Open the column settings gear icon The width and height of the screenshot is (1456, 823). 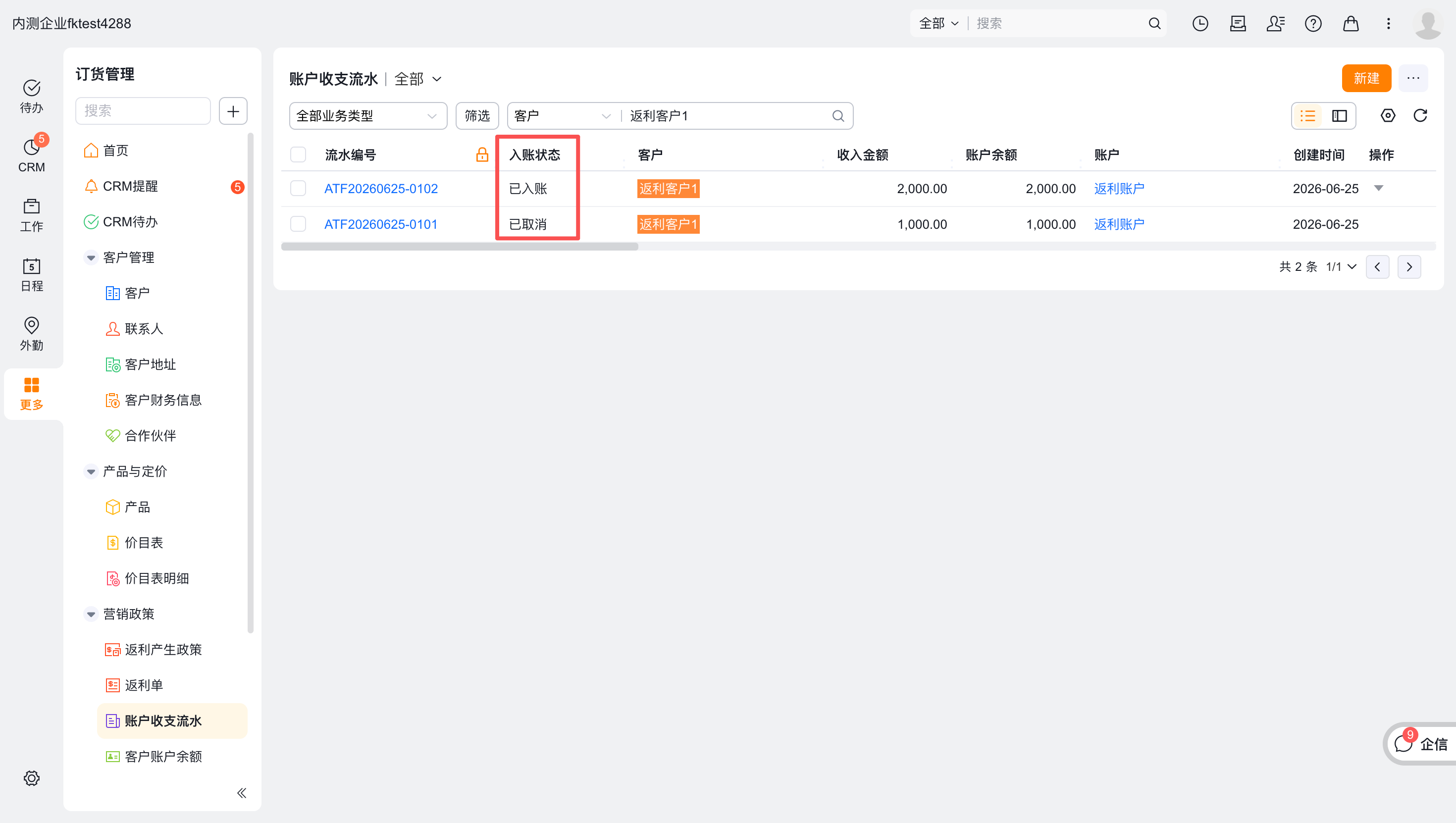point(1388,116)
